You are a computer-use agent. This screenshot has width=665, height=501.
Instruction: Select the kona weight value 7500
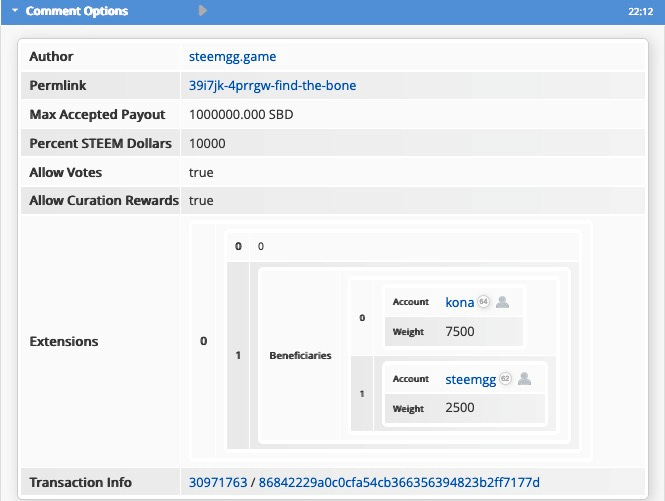460,331
